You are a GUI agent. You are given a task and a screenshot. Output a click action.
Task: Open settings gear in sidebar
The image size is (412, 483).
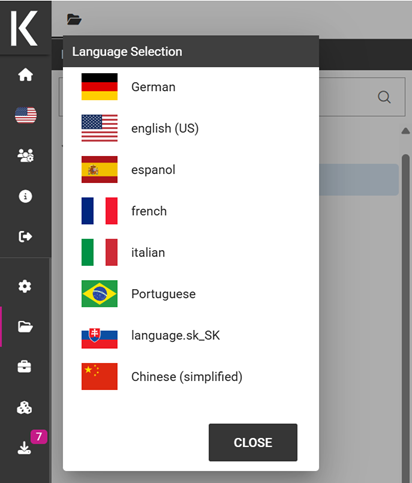(x=25, y=286)
